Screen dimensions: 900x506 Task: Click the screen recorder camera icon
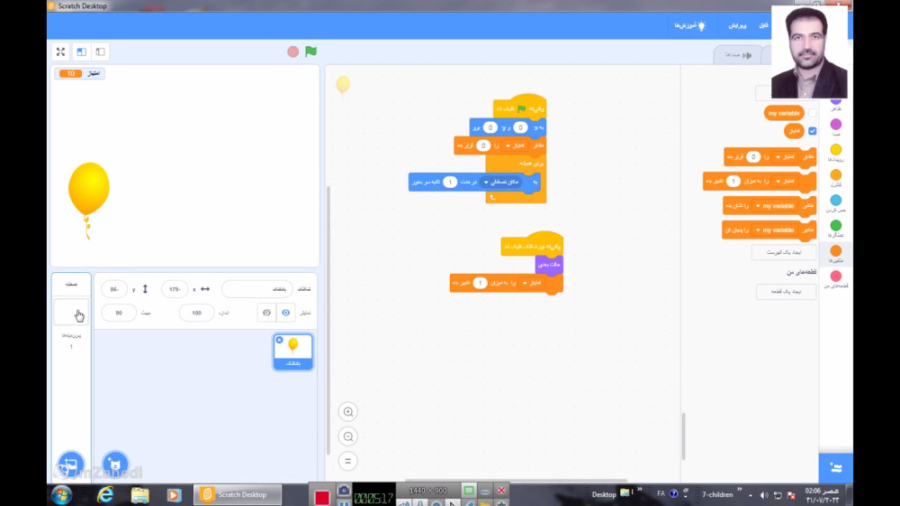coord(343,491)
